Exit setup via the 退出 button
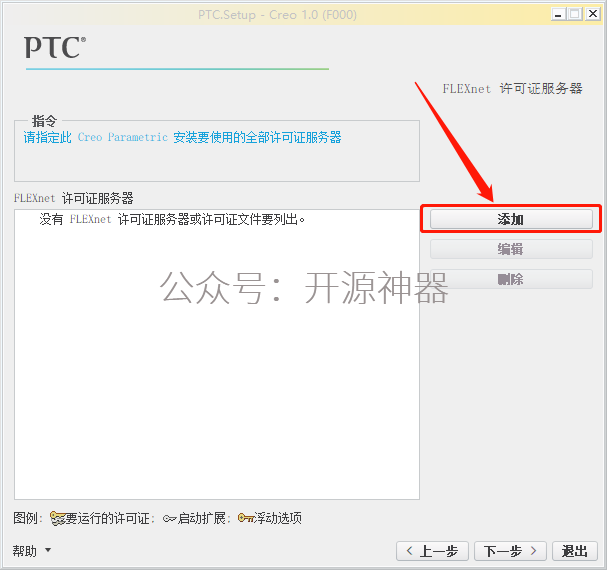This screenshot has width=607, height=570. coord(574,551)
